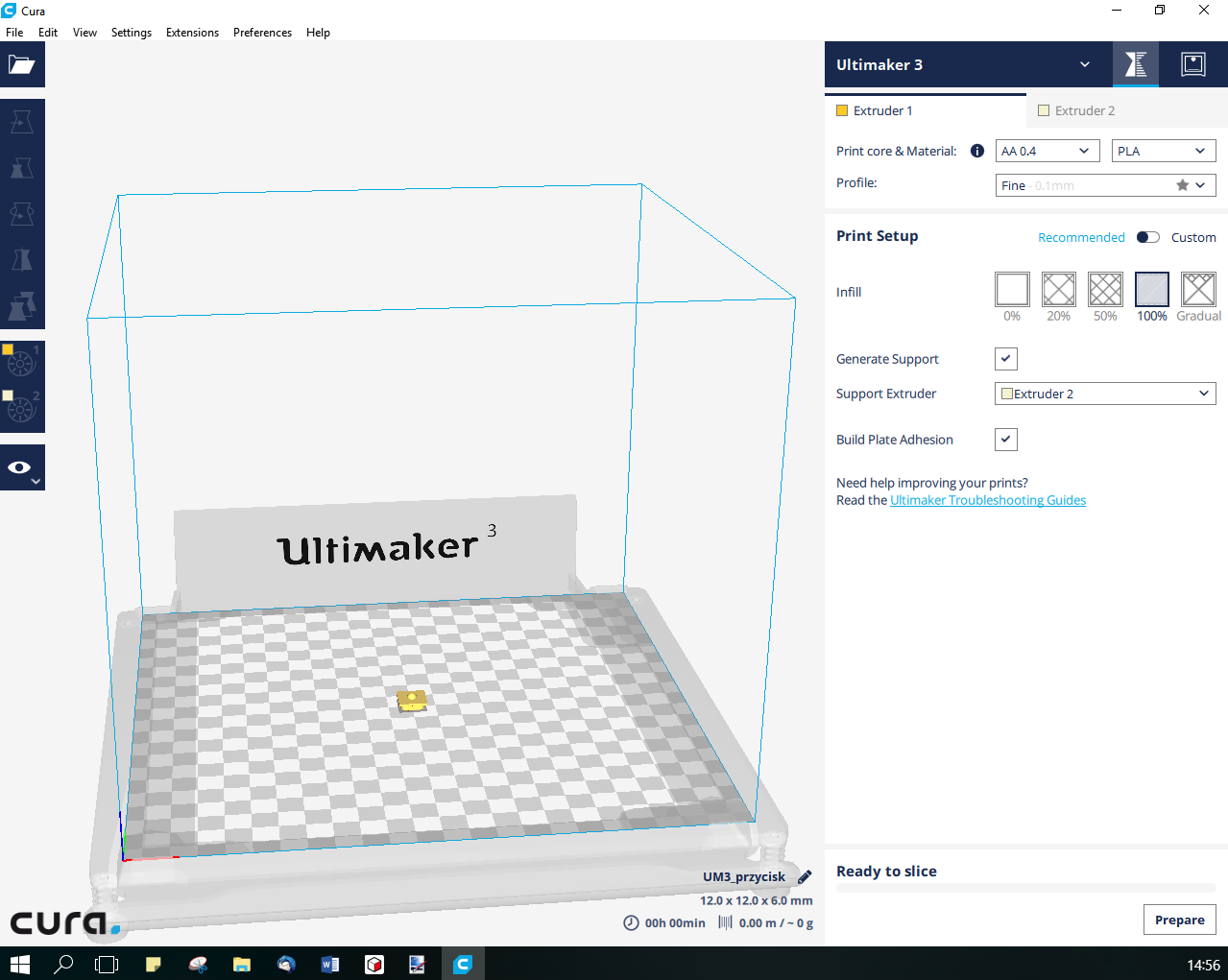Open the Edit menu
1228x980 pixels.
tap(48, 32)
